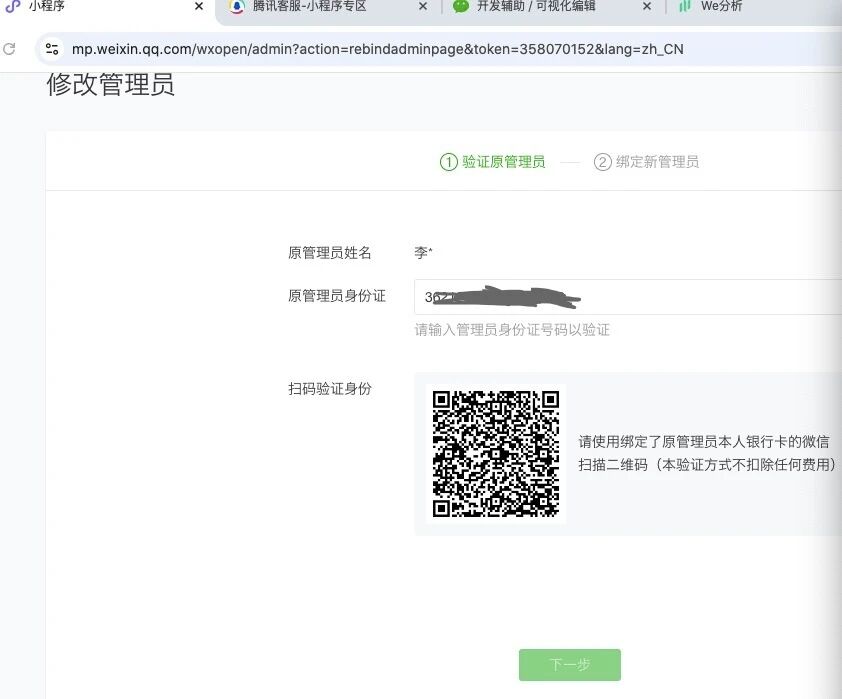Close the 腾讯客服-小程序专区 tab
The width and height of the screenshot is (842, 699).
point(423,6)
